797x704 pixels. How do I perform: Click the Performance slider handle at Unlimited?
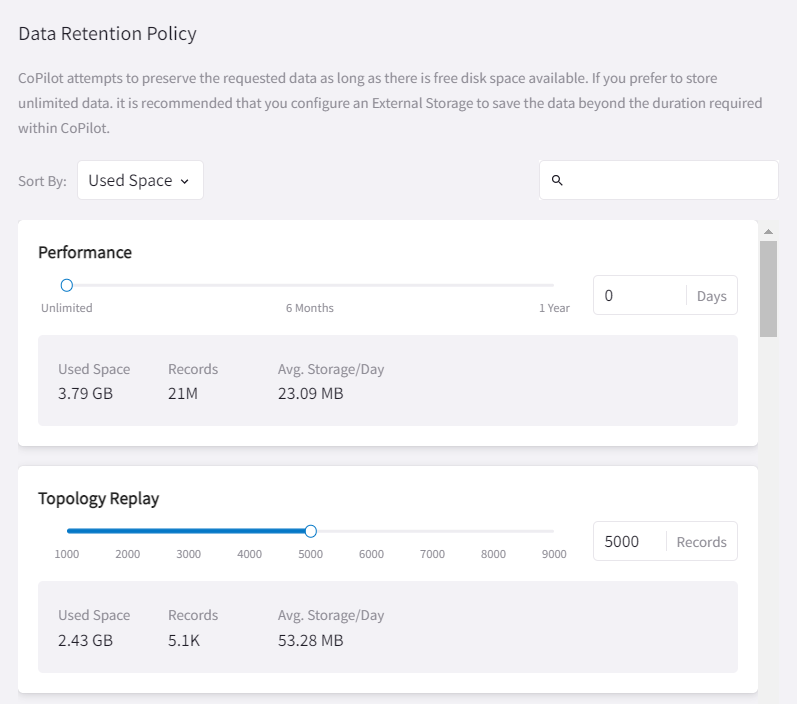click(67, 285)
